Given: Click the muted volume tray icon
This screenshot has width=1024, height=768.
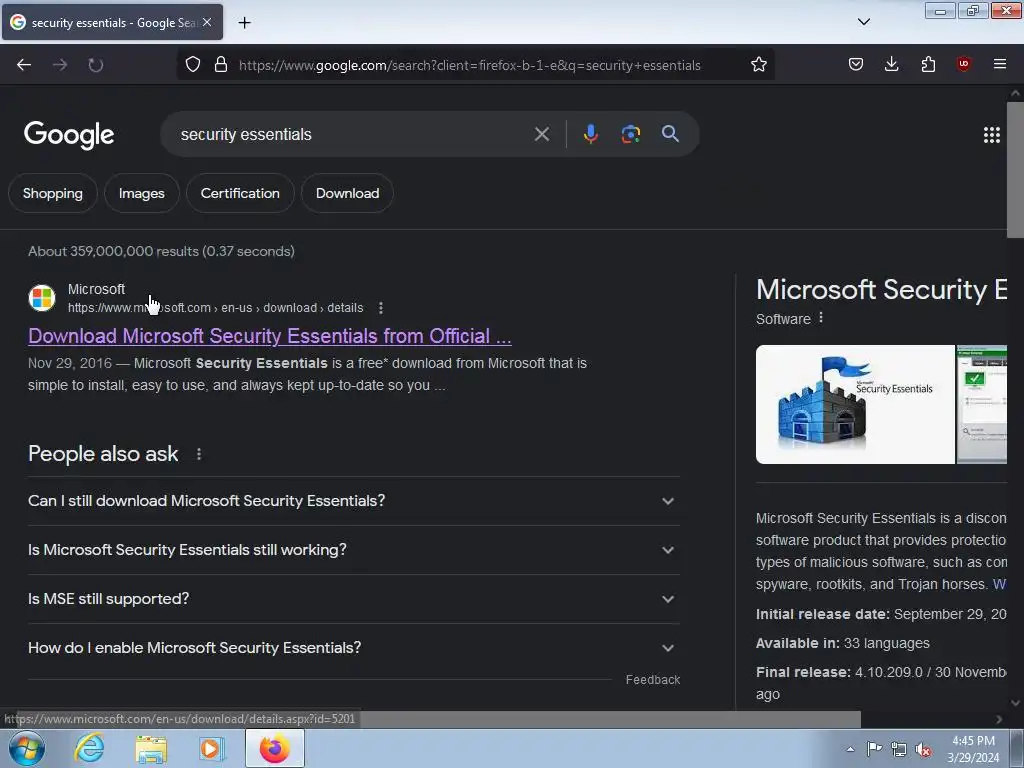Looking at the screenshot, I should pos(923,750).
